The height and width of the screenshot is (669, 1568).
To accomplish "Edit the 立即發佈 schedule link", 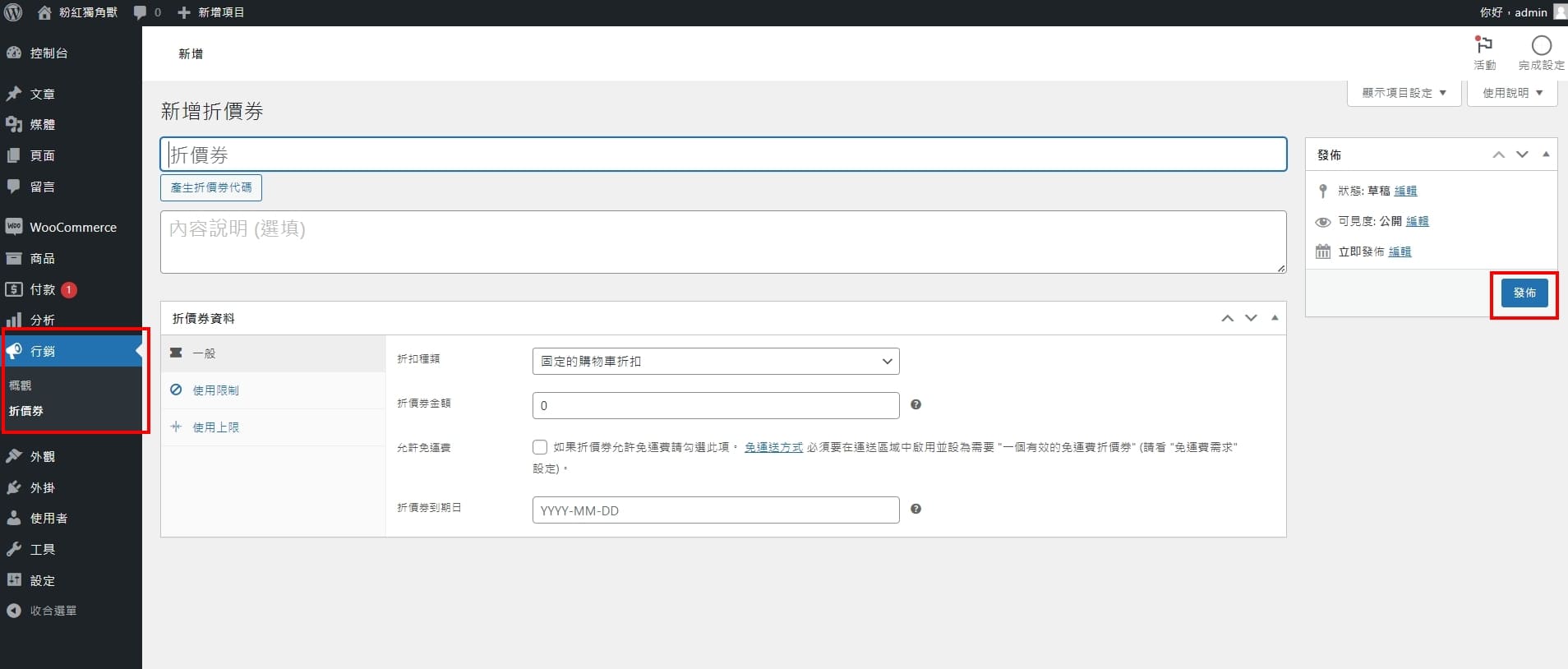I will point(1400,251).
